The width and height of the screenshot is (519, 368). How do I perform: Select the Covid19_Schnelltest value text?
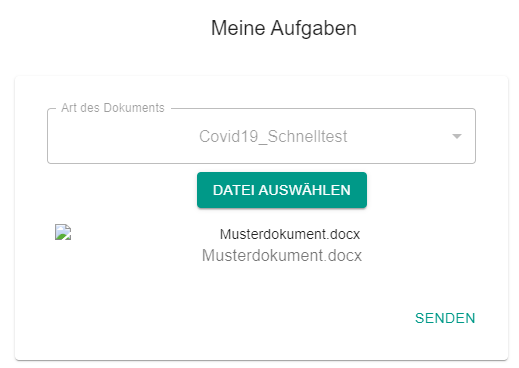coord(273,136)
